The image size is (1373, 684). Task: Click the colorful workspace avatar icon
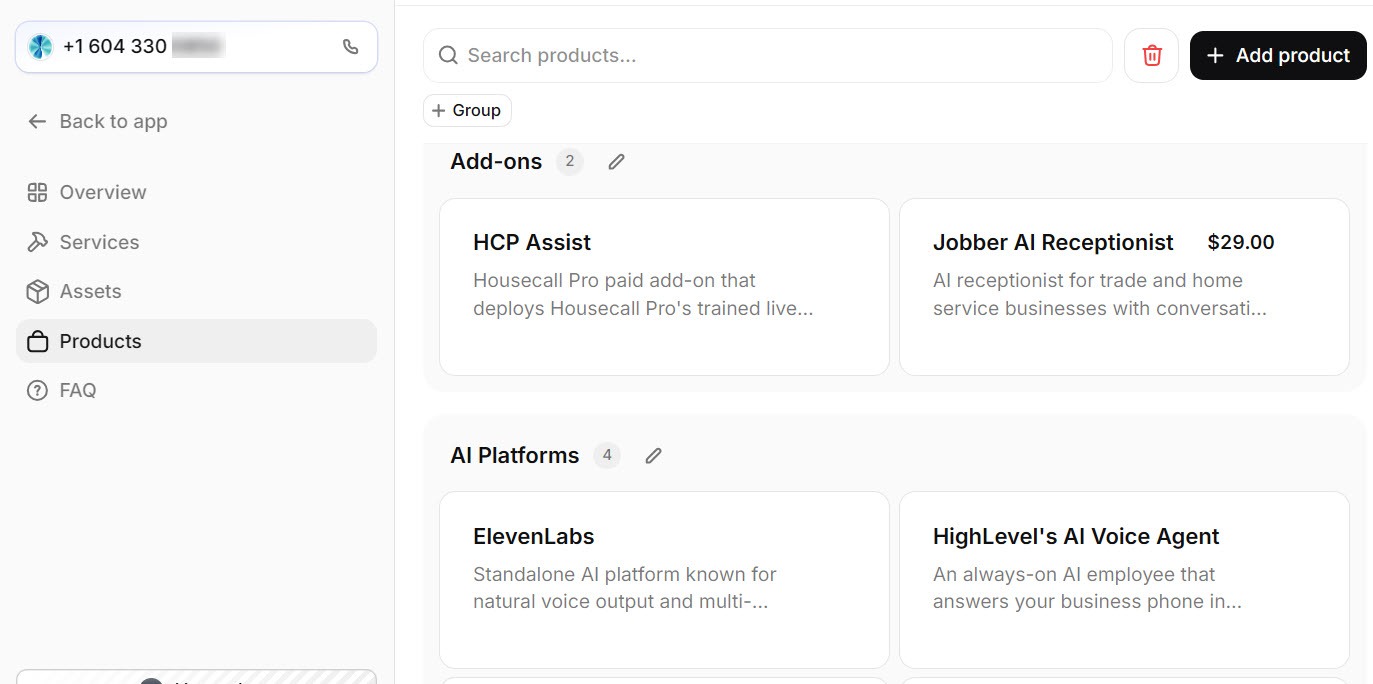click(40, 47)
